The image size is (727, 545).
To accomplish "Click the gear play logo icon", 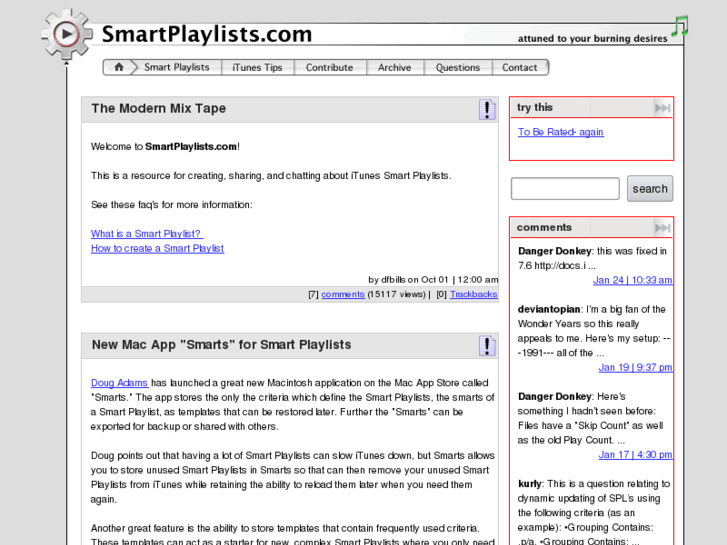I will click(66, 34).
